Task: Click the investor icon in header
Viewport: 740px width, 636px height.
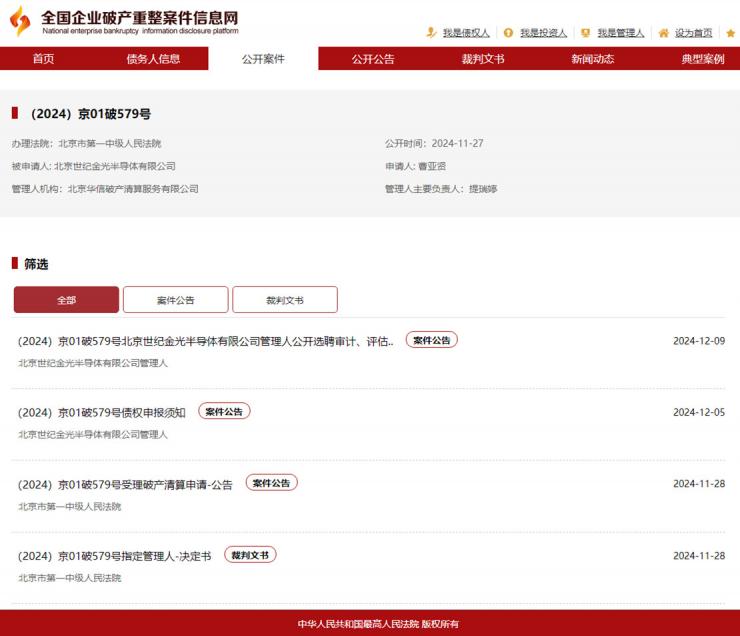Action: click(508, 33)
